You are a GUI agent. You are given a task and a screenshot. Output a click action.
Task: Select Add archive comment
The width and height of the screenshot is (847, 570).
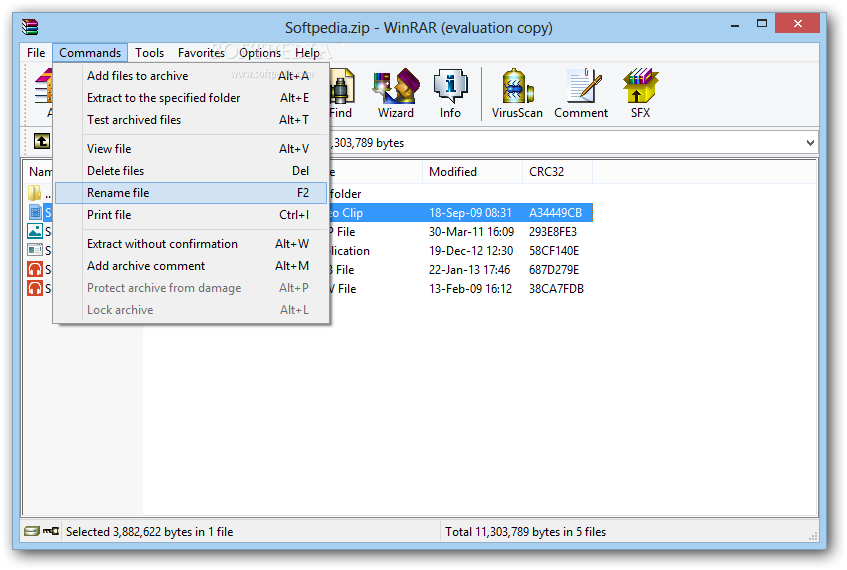(191, 266)
